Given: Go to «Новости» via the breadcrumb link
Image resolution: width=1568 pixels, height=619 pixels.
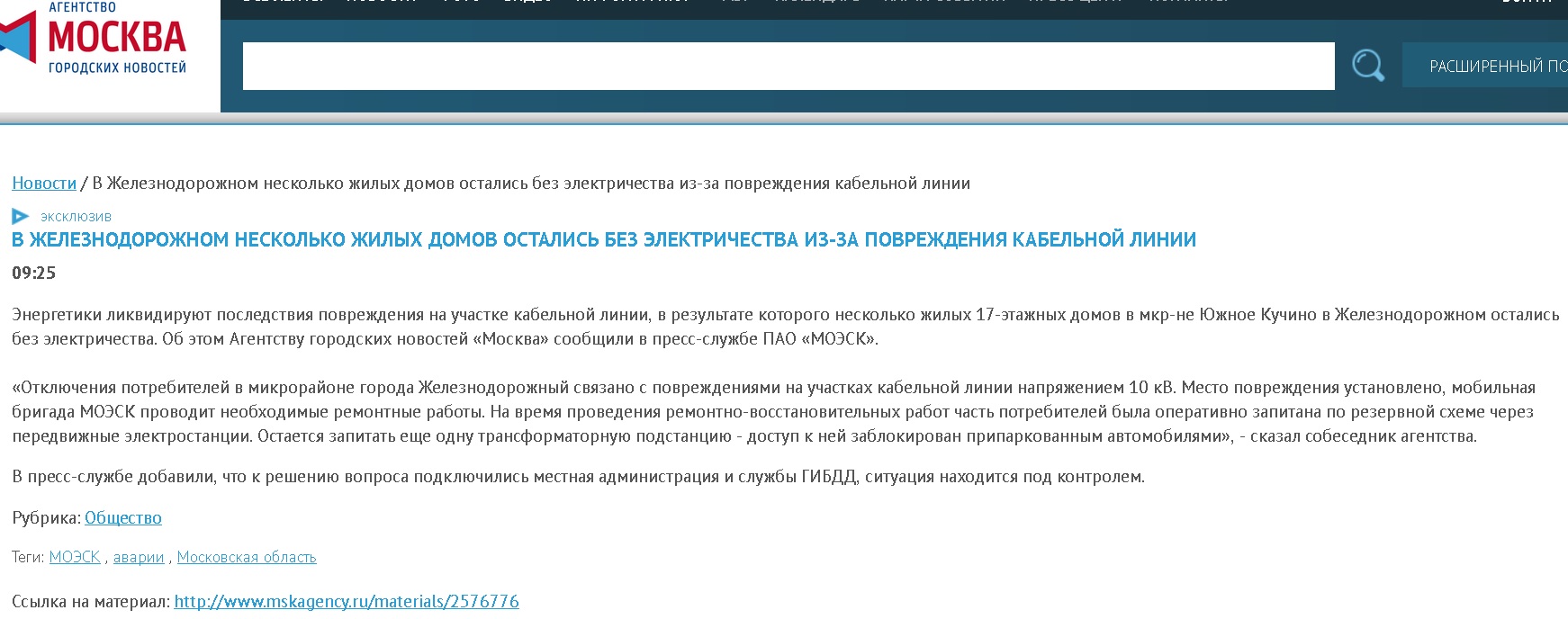Looking at the screenshot, I should 44,184.
